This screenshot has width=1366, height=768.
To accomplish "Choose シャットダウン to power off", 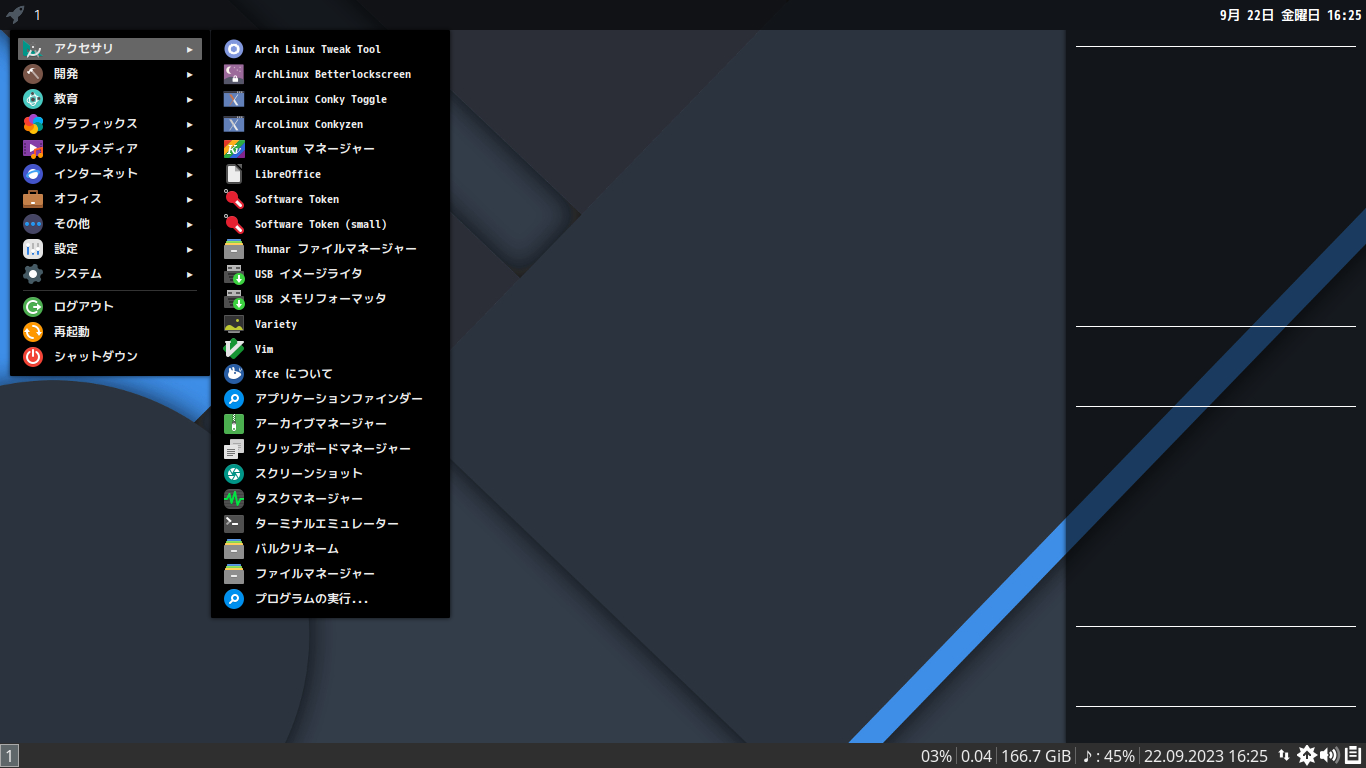I will pyautogui.click(x=110, y=357).
